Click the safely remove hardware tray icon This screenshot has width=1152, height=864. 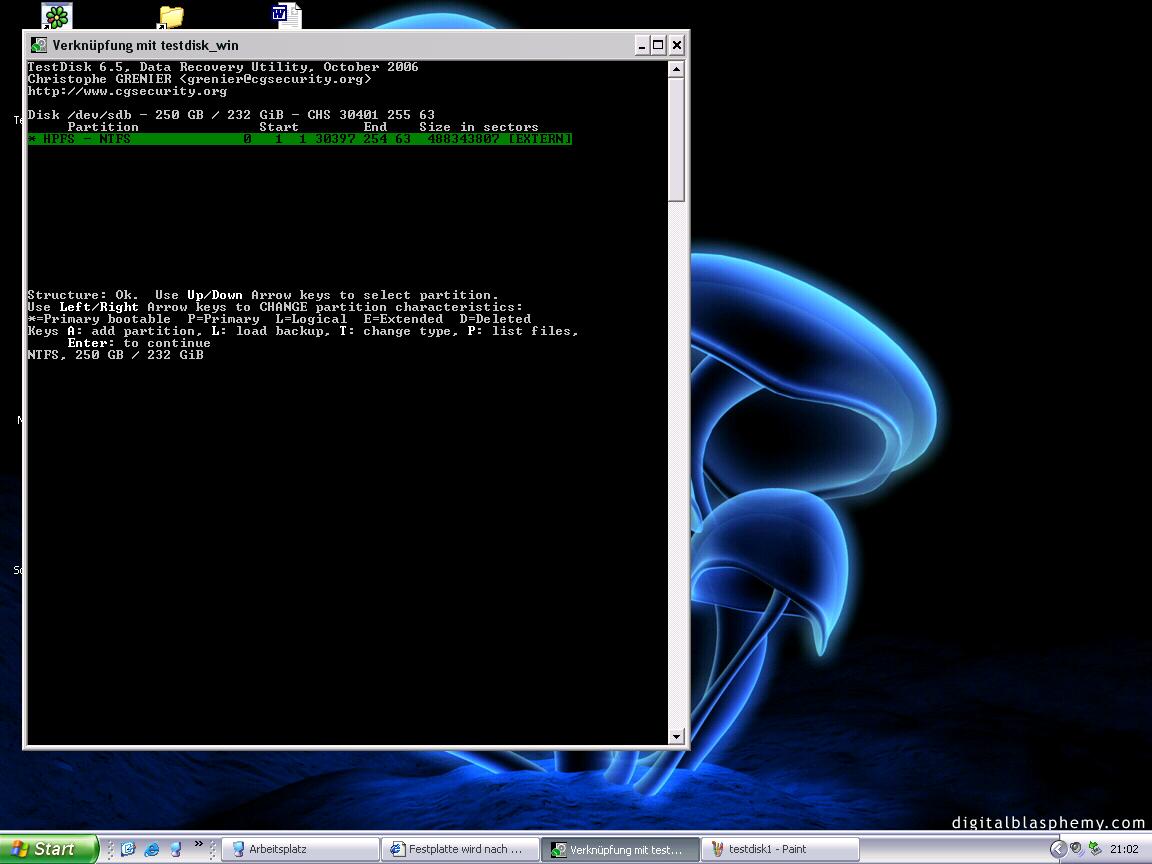1095,849
